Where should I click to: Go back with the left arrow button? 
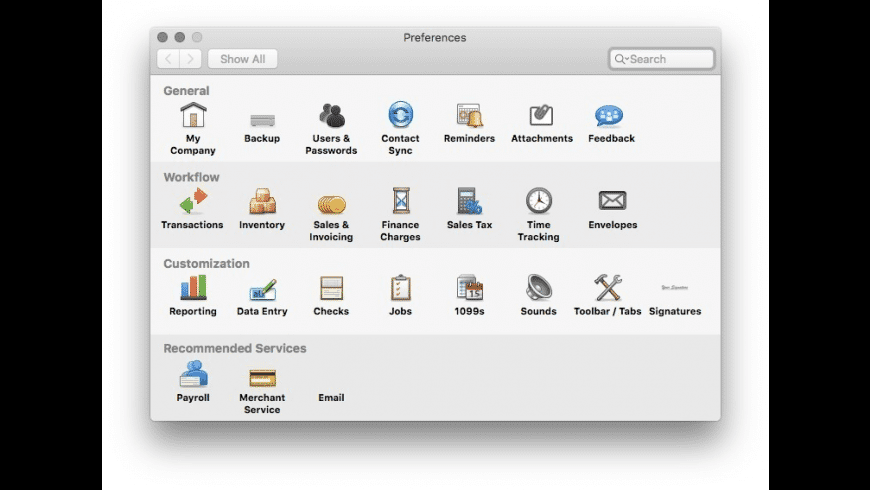point(168,59)
